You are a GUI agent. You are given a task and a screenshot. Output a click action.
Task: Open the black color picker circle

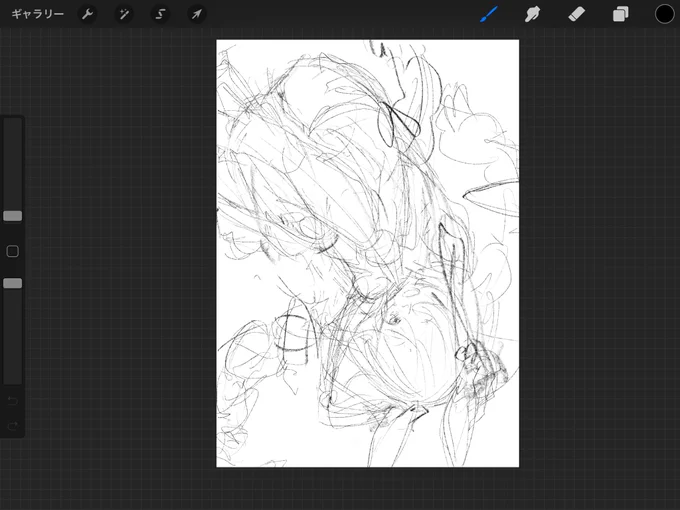click(664, 14)
